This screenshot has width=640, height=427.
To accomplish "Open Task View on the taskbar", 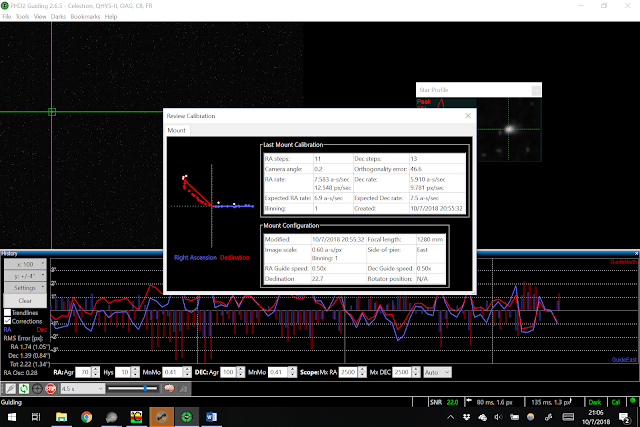I will coord(36,417).
